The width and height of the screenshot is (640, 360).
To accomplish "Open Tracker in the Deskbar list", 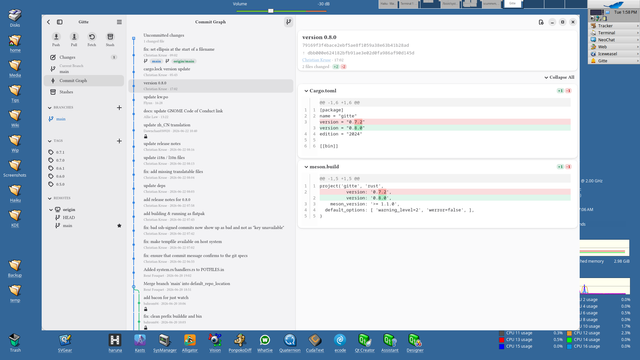I will [614, 26].
